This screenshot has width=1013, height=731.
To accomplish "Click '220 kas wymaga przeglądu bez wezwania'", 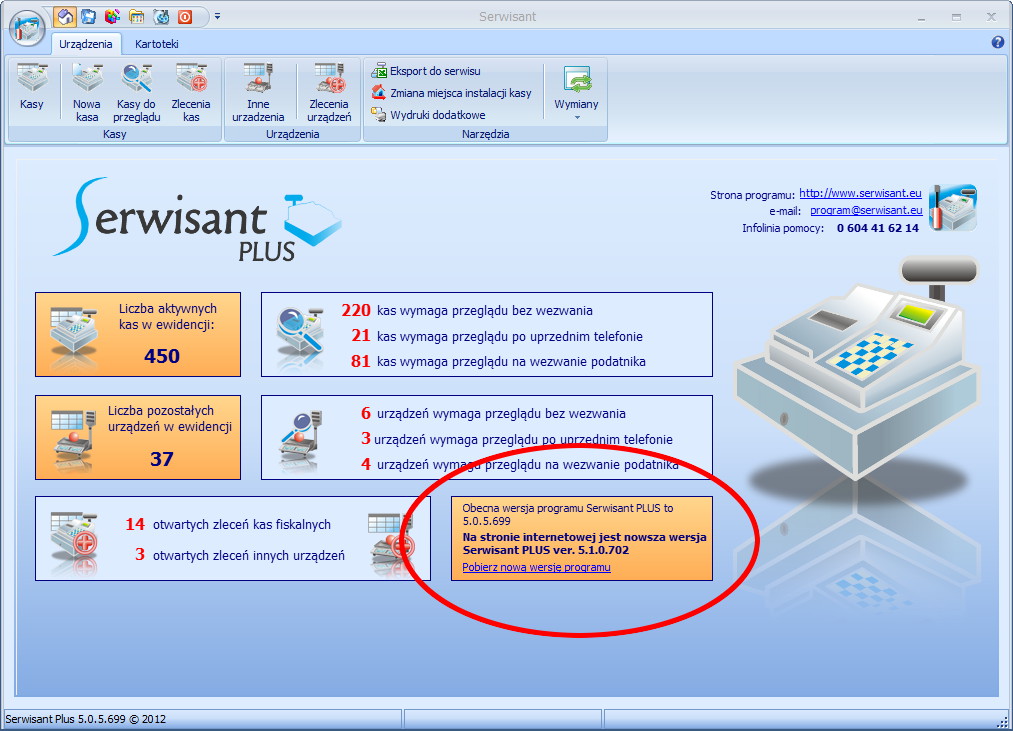I will 467,310.
